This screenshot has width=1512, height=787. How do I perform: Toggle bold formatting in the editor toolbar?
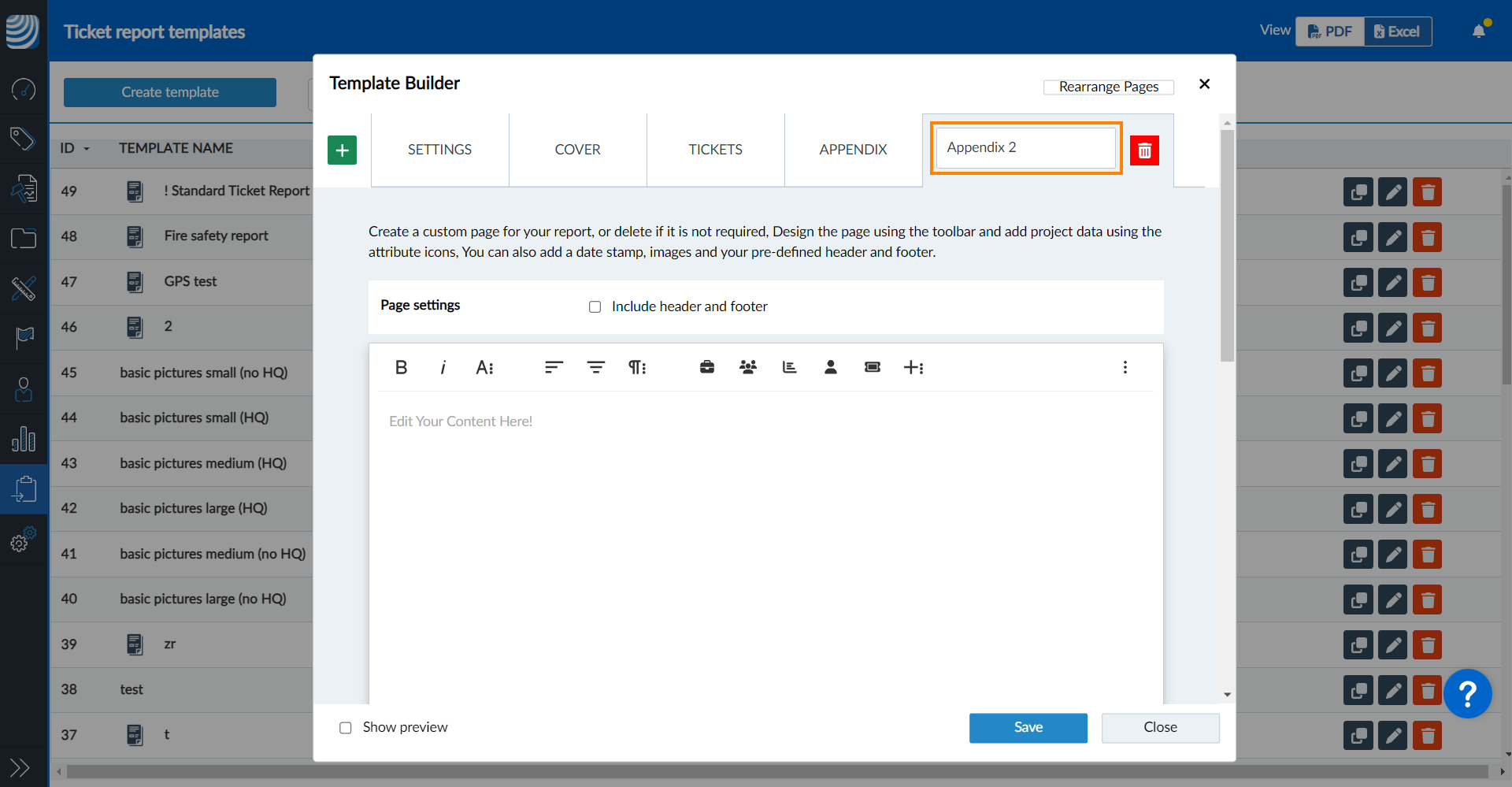click(x=401, y=367)
